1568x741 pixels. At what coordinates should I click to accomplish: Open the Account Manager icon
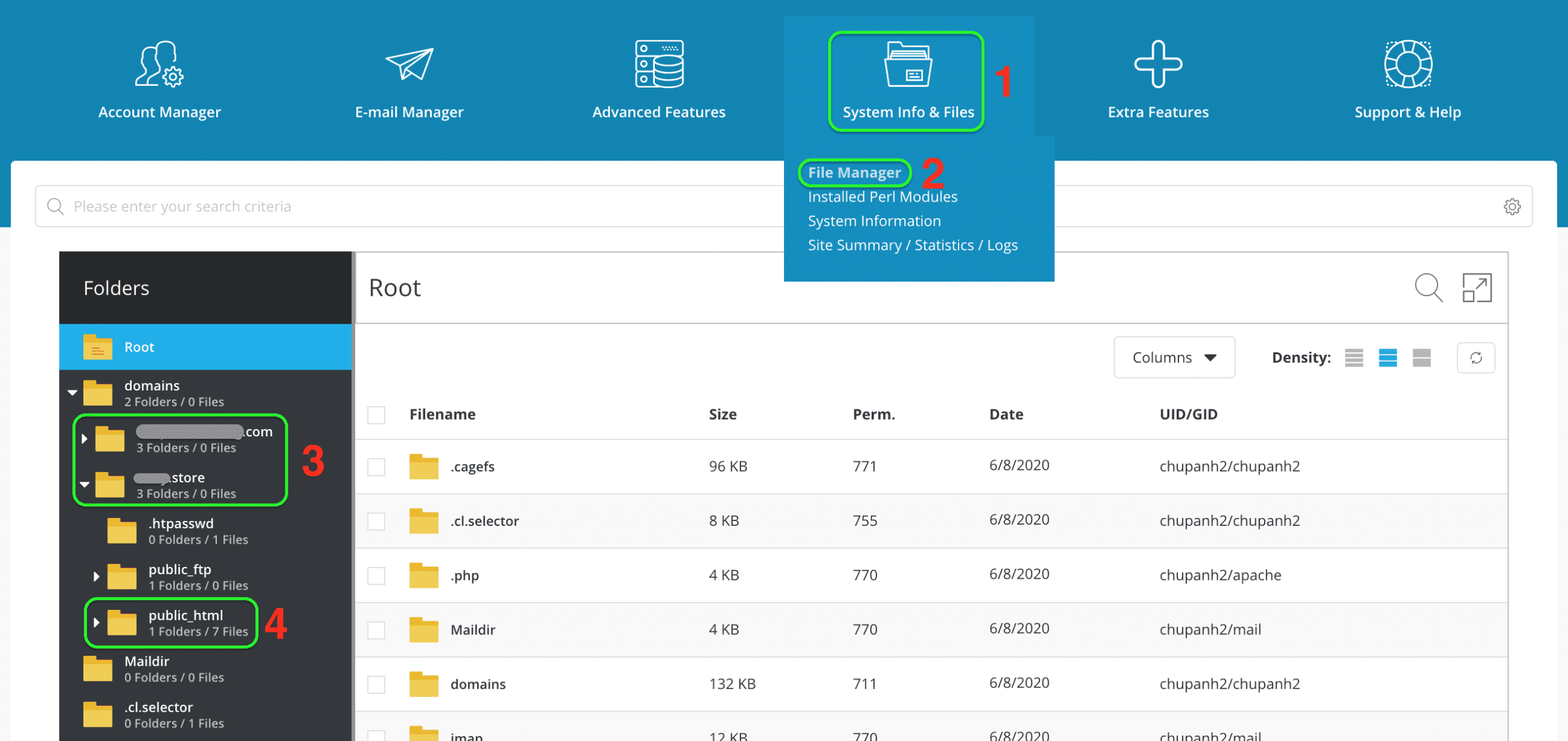[159, 64]
